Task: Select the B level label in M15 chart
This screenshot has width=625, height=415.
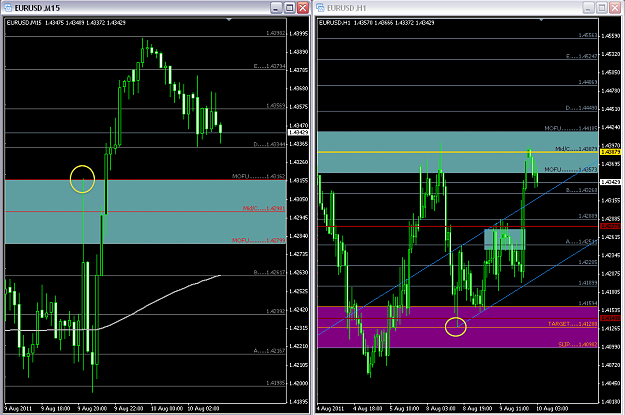Action: click(269, 272)
